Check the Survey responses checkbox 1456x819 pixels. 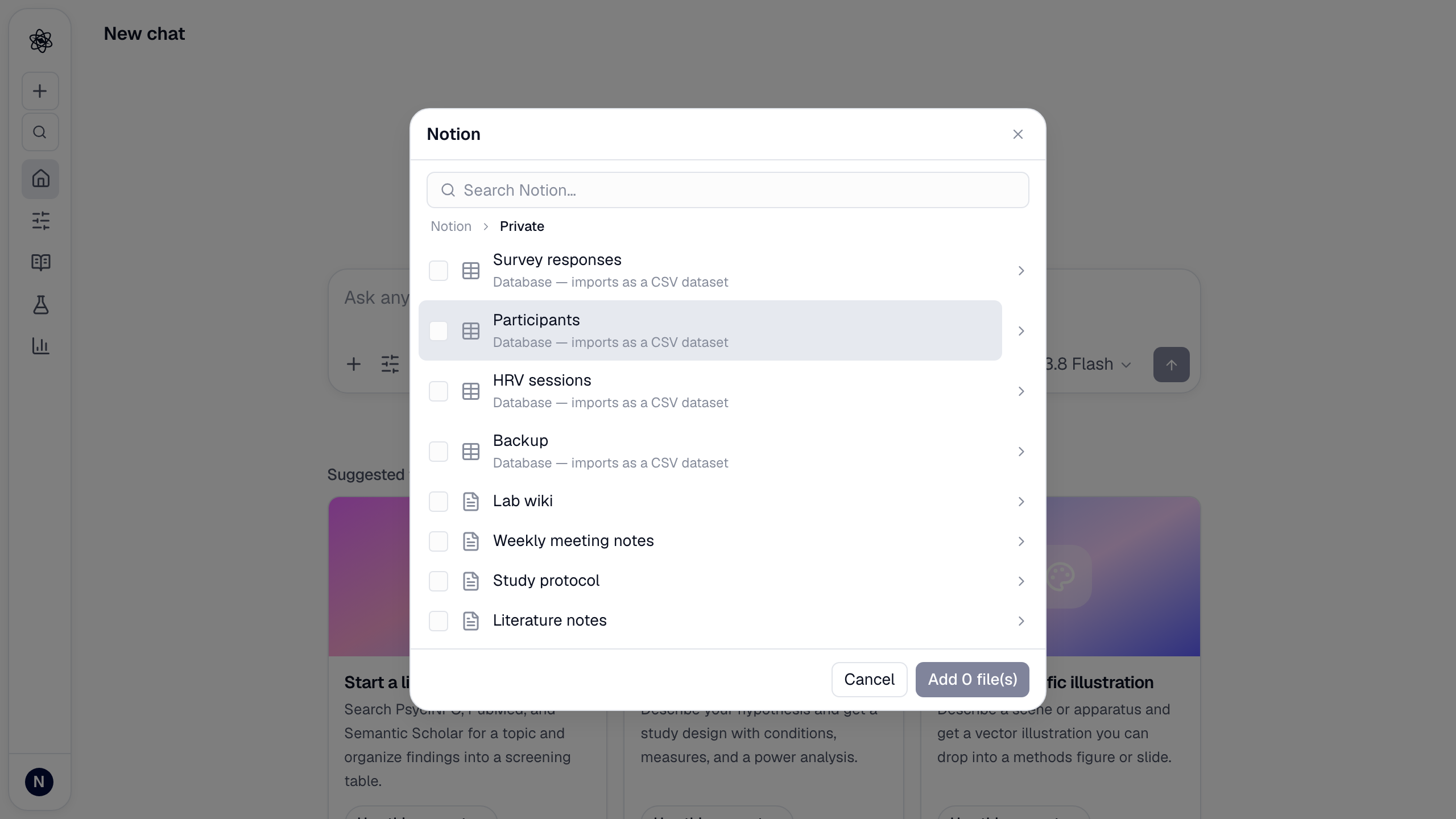coord(439,271)
